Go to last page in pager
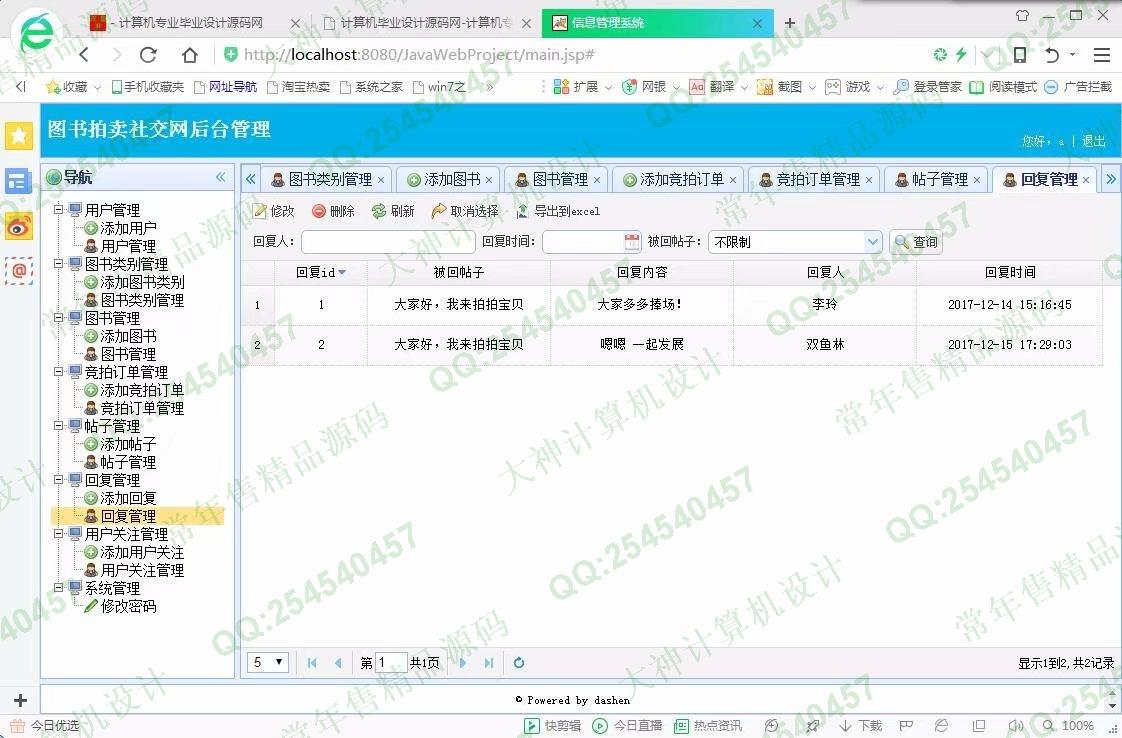1122x738 pixels. 489,663
